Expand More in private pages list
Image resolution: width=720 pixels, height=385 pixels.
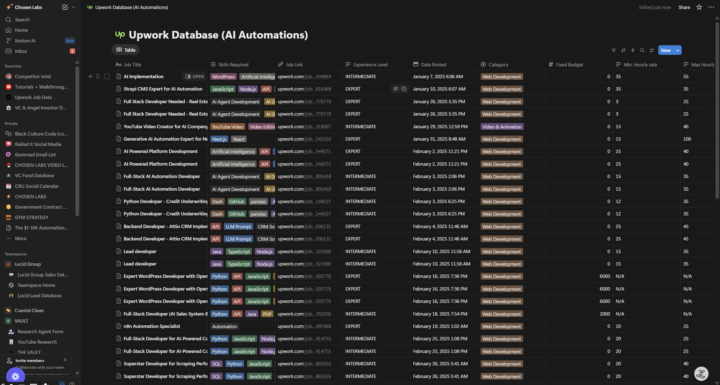(x=20, y=238)
